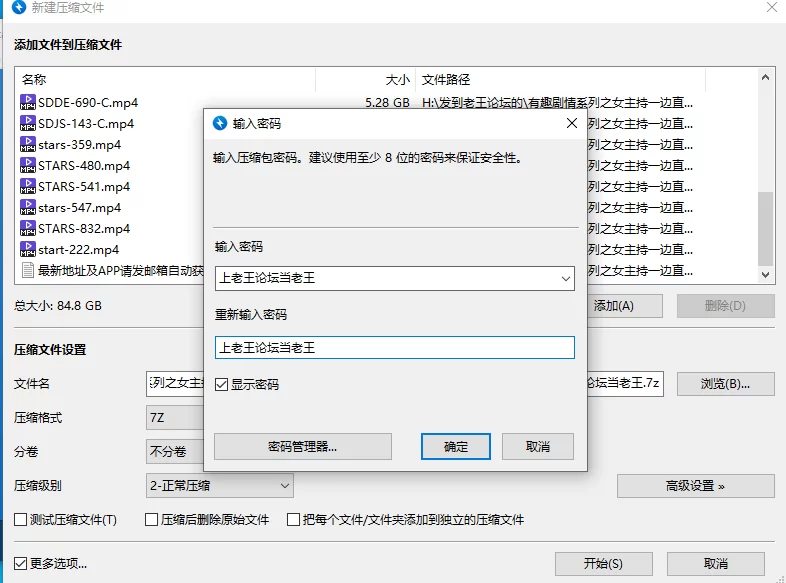This screenshot has width=786, height=583.
Task: Select the file name SDJS-143-C.mp4
Action: pyautogui.click(x=86, y=123)
